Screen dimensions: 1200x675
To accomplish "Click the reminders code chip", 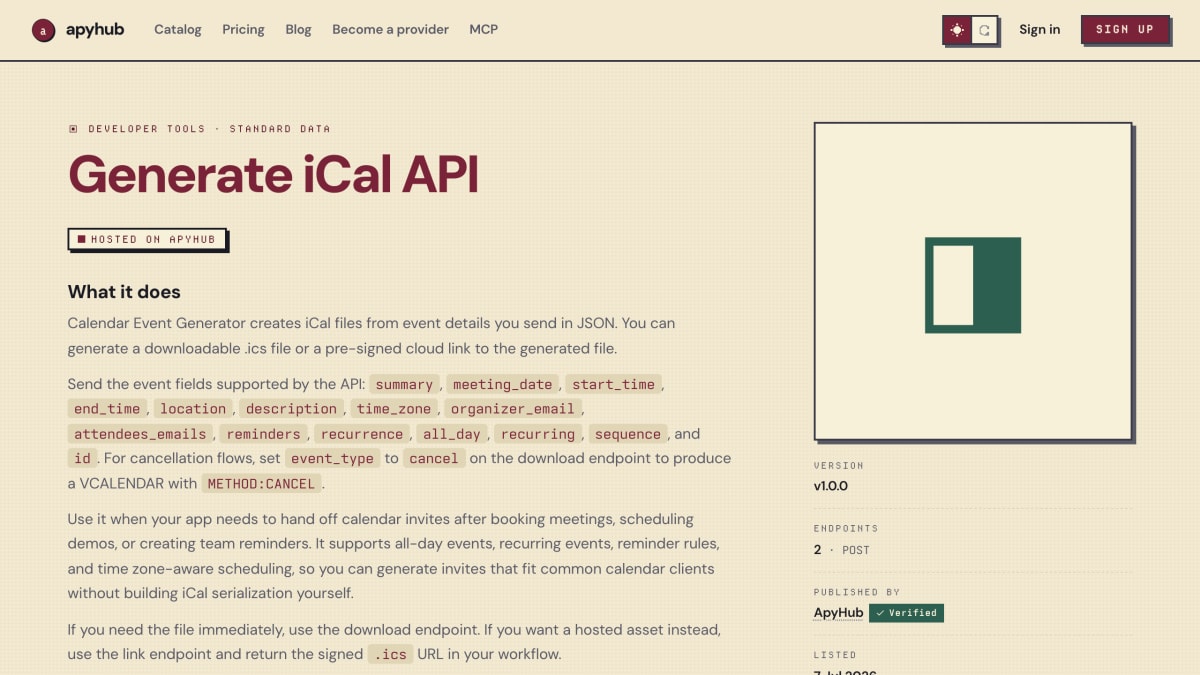I will 264,434.
